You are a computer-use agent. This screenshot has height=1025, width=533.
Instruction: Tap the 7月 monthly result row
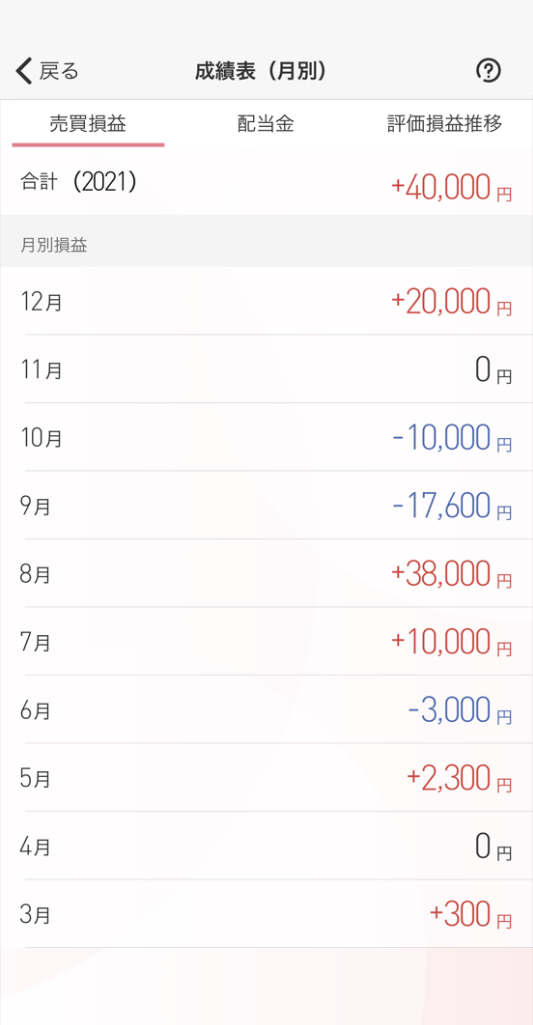[x=266, y=642]
